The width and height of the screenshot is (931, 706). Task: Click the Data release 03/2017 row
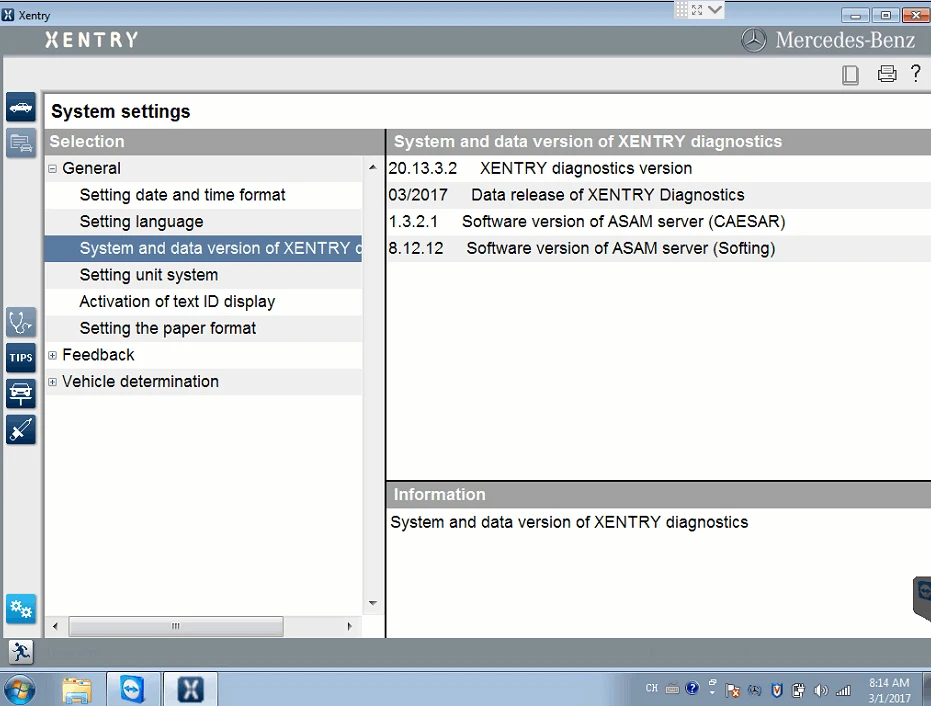(658, 195)
